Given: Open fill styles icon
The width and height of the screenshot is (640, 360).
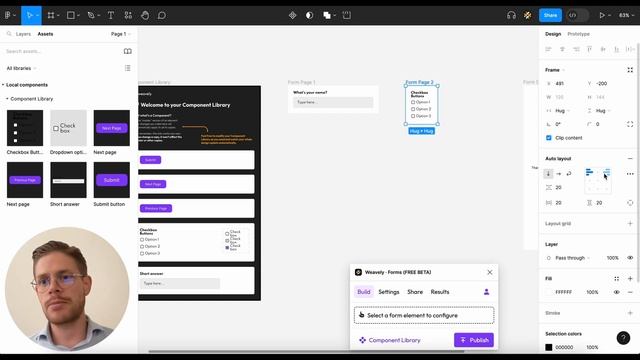Looking at the screenshot, I should pos(616,278).
